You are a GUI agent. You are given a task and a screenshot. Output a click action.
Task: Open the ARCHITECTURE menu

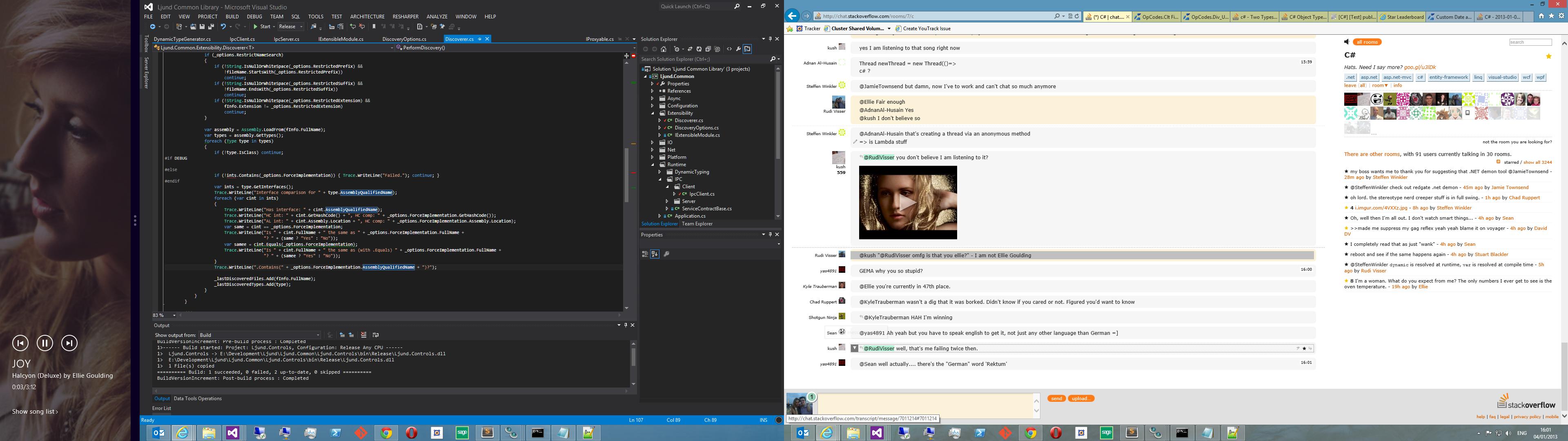click(367, 16)
